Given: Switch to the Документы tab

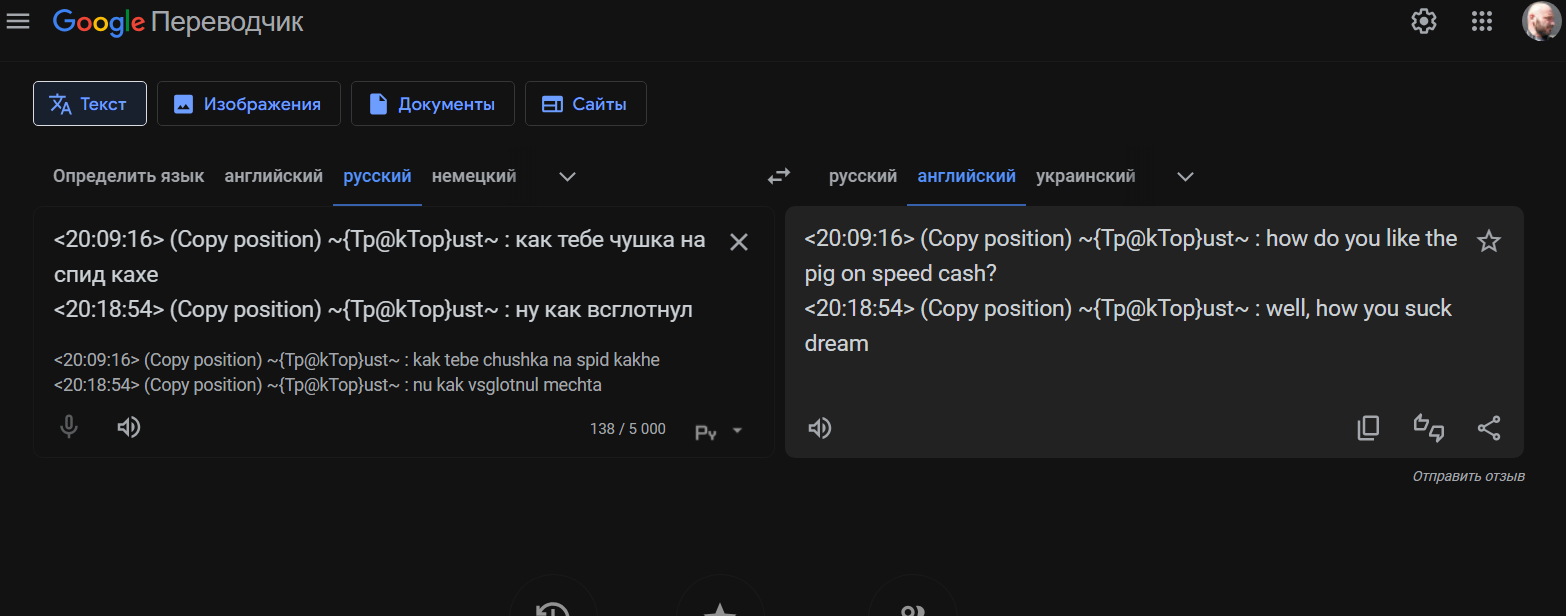Looking at the screenshot, I should (x=432, y=104).
